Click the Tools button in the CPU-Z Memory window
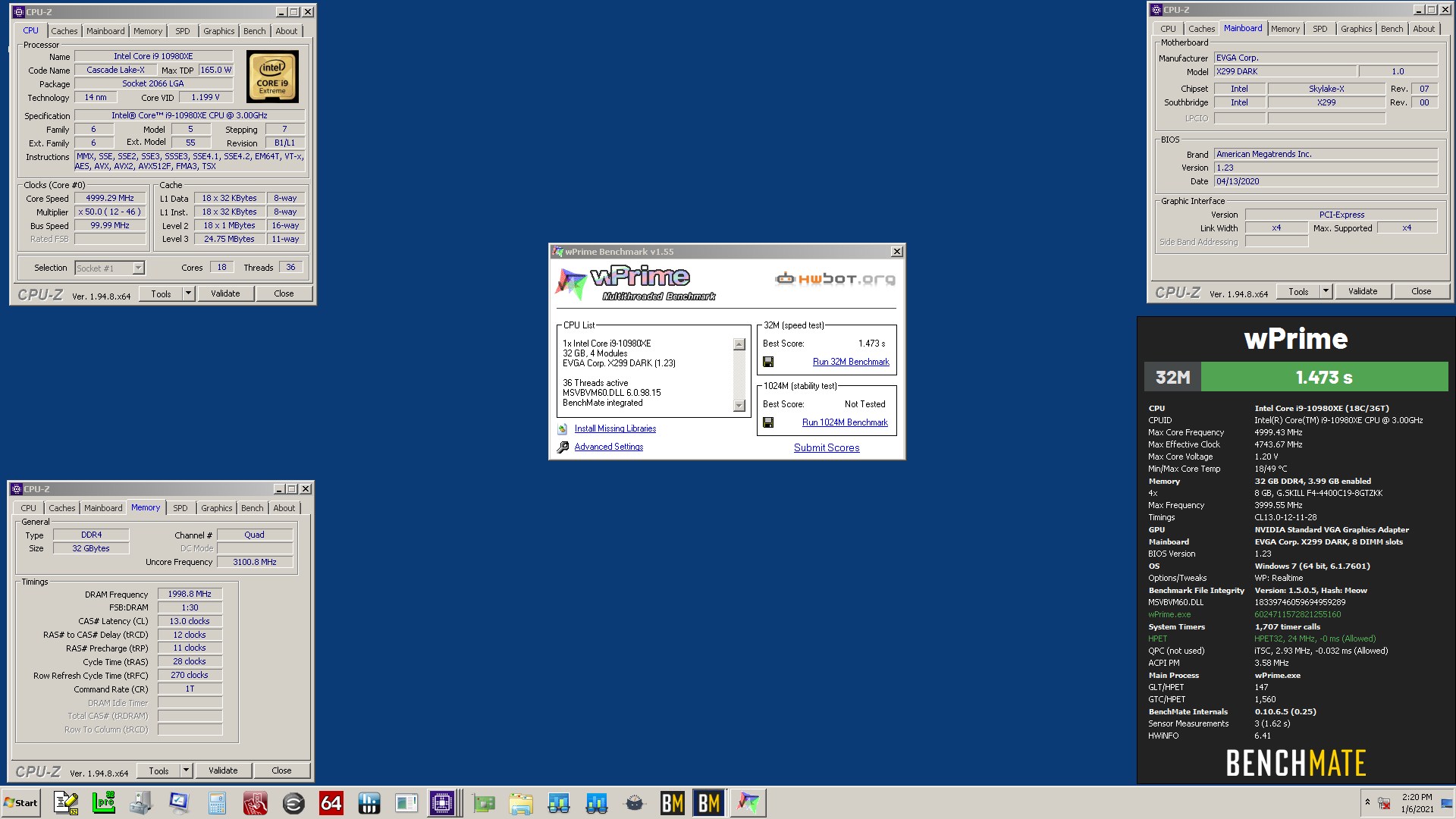 pyautogui.click(x=158, y=770)
